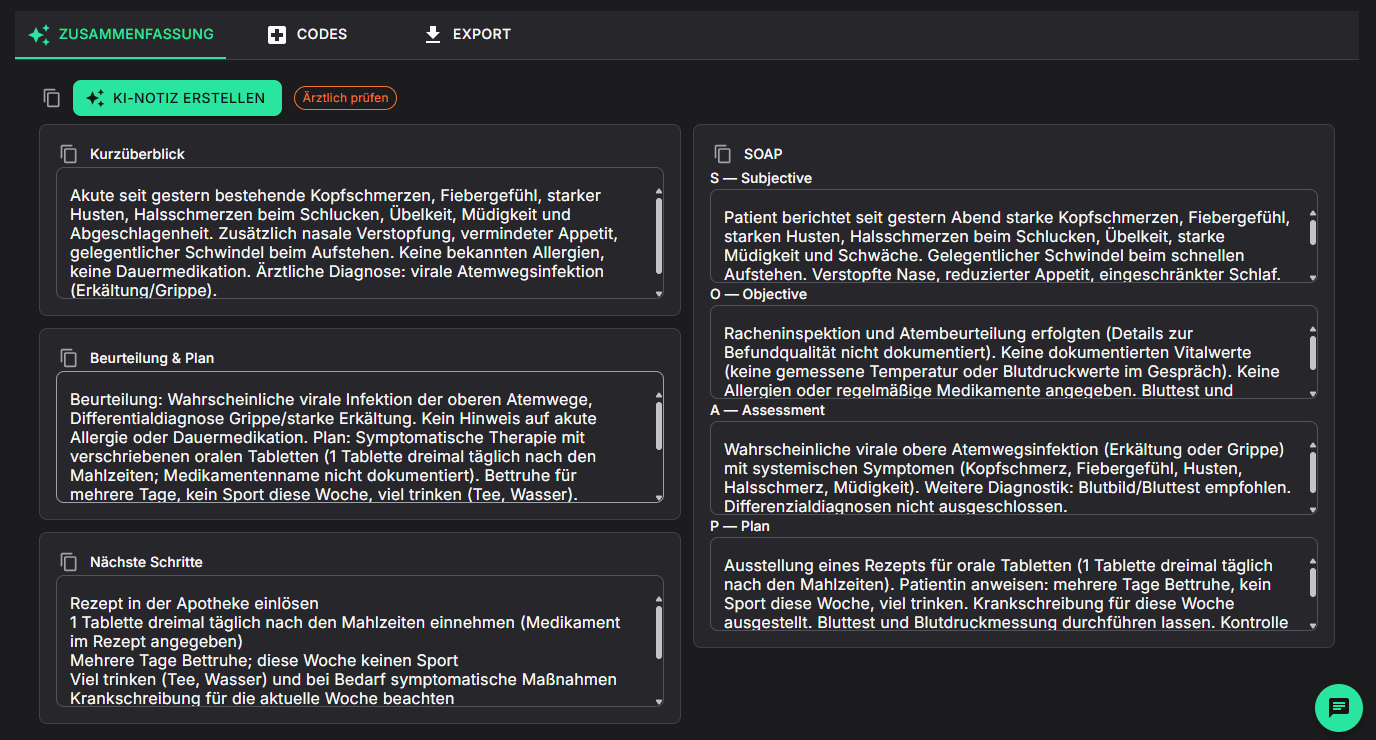Copy the Nächste Schritte section
1376x740 pixels.
69,562
